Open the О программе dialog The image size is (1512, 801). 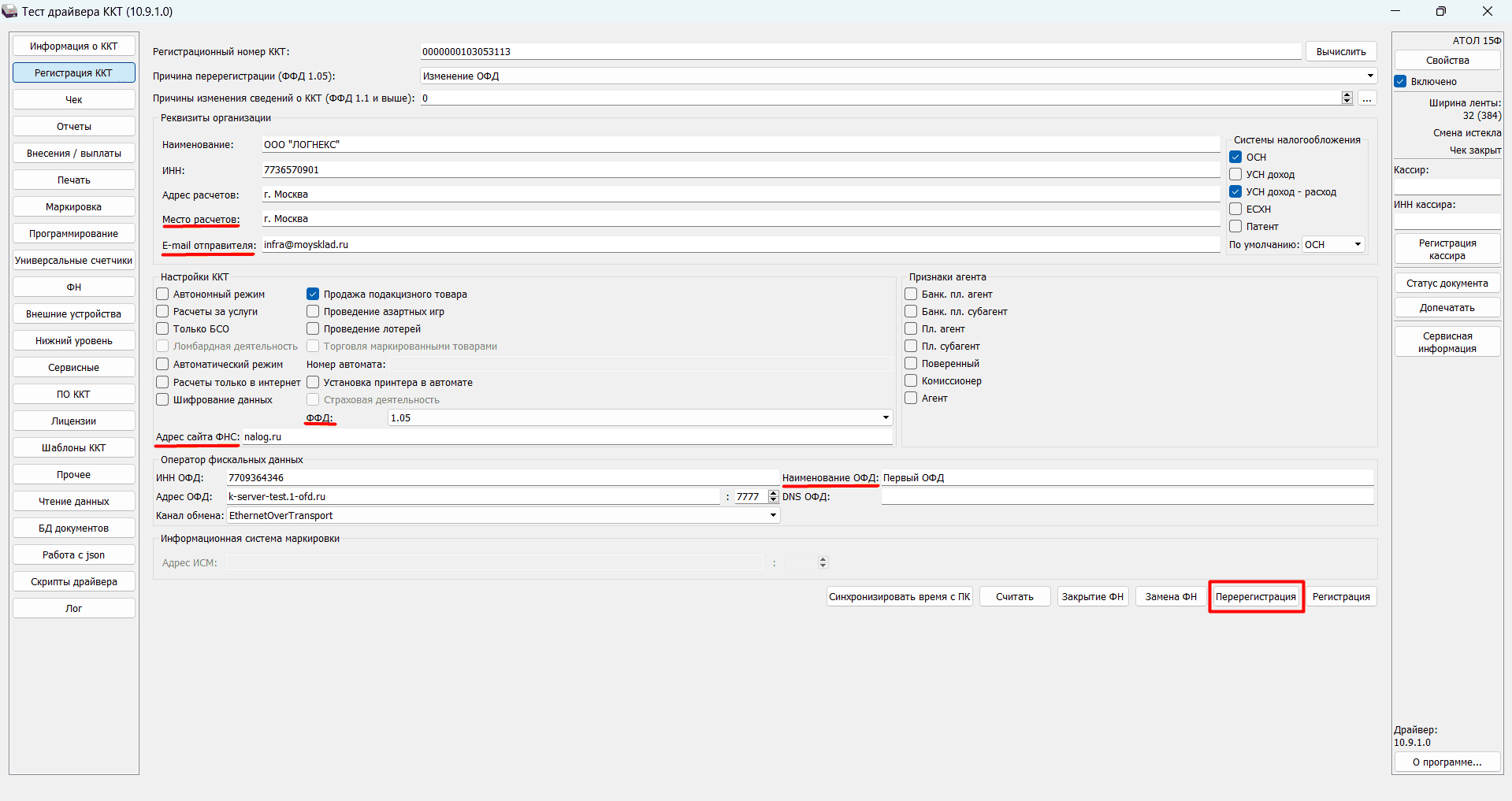[x=1447, y=762]
